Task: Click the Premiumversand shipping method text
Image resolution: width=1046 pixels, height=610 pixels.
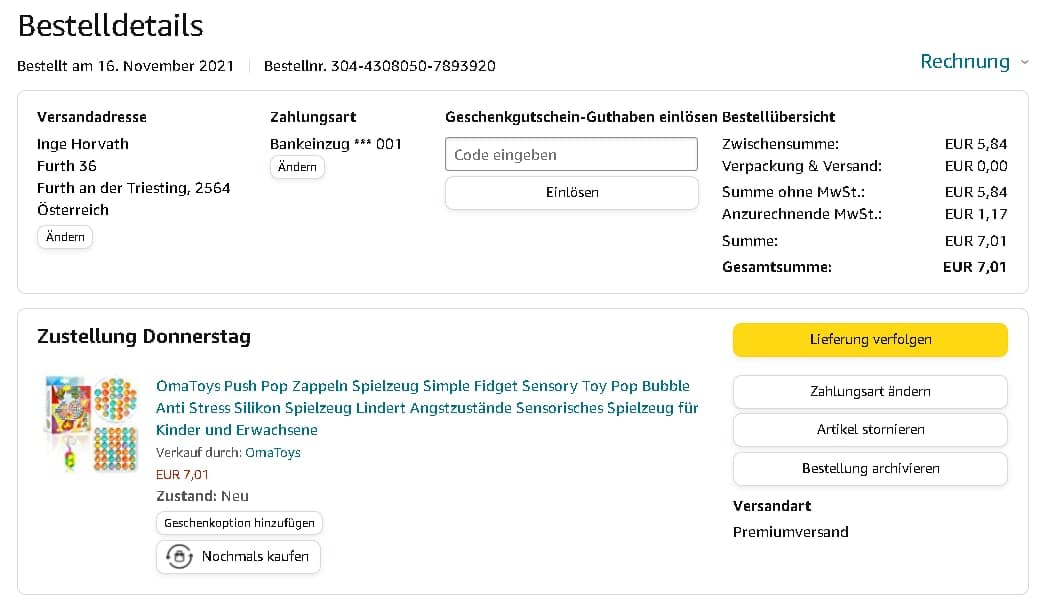Action: 790,532
